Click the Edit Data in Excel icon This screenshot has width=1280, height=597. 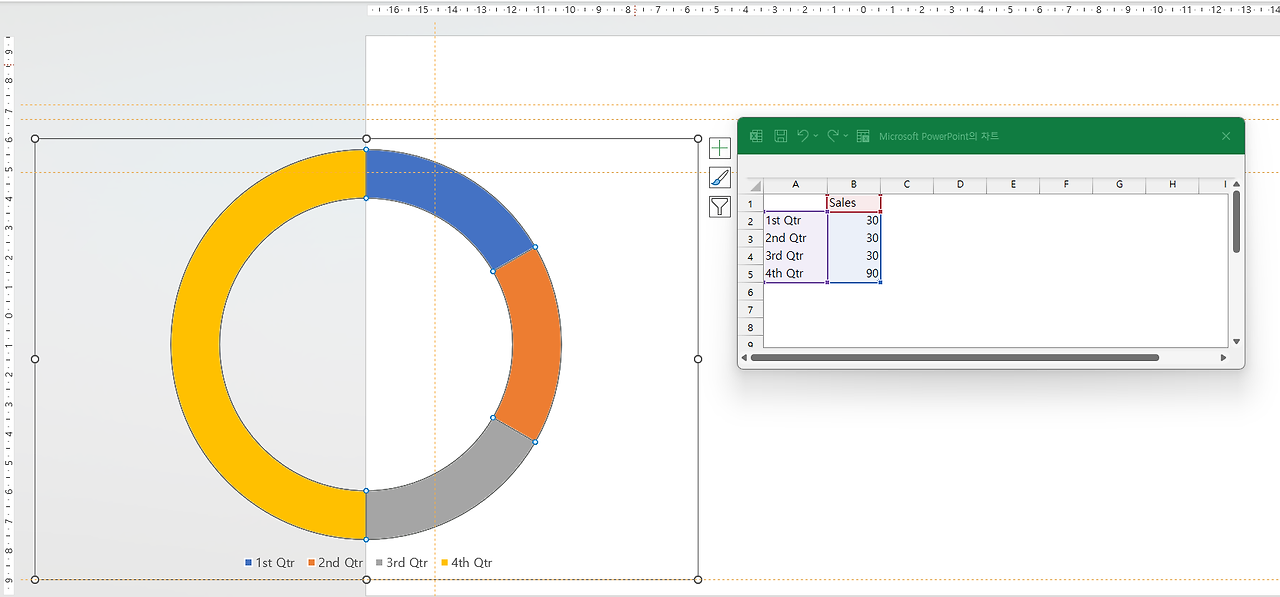(863, 136)
